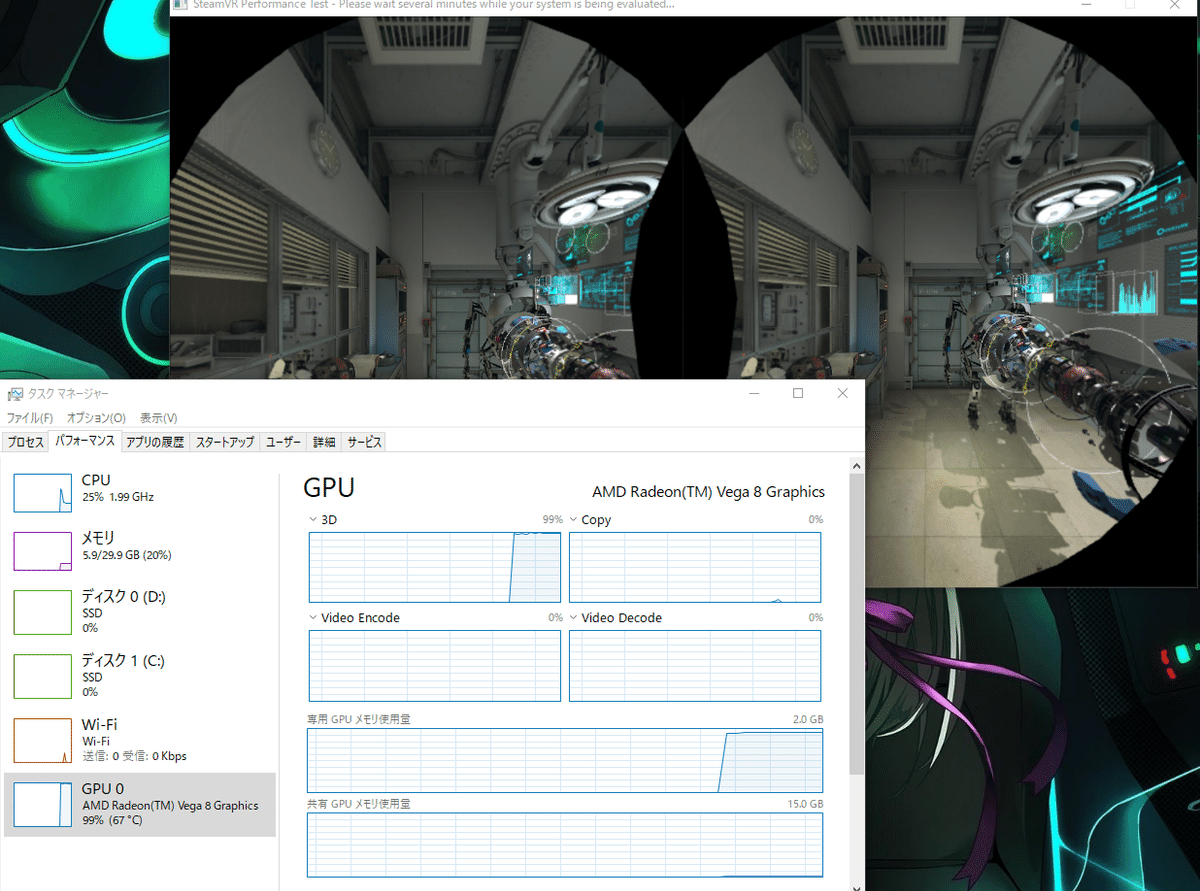The height and width of the screenshot is (891, 1200).
Task: Open the Video Encode engine dropdown
Action: coord(314,617)
